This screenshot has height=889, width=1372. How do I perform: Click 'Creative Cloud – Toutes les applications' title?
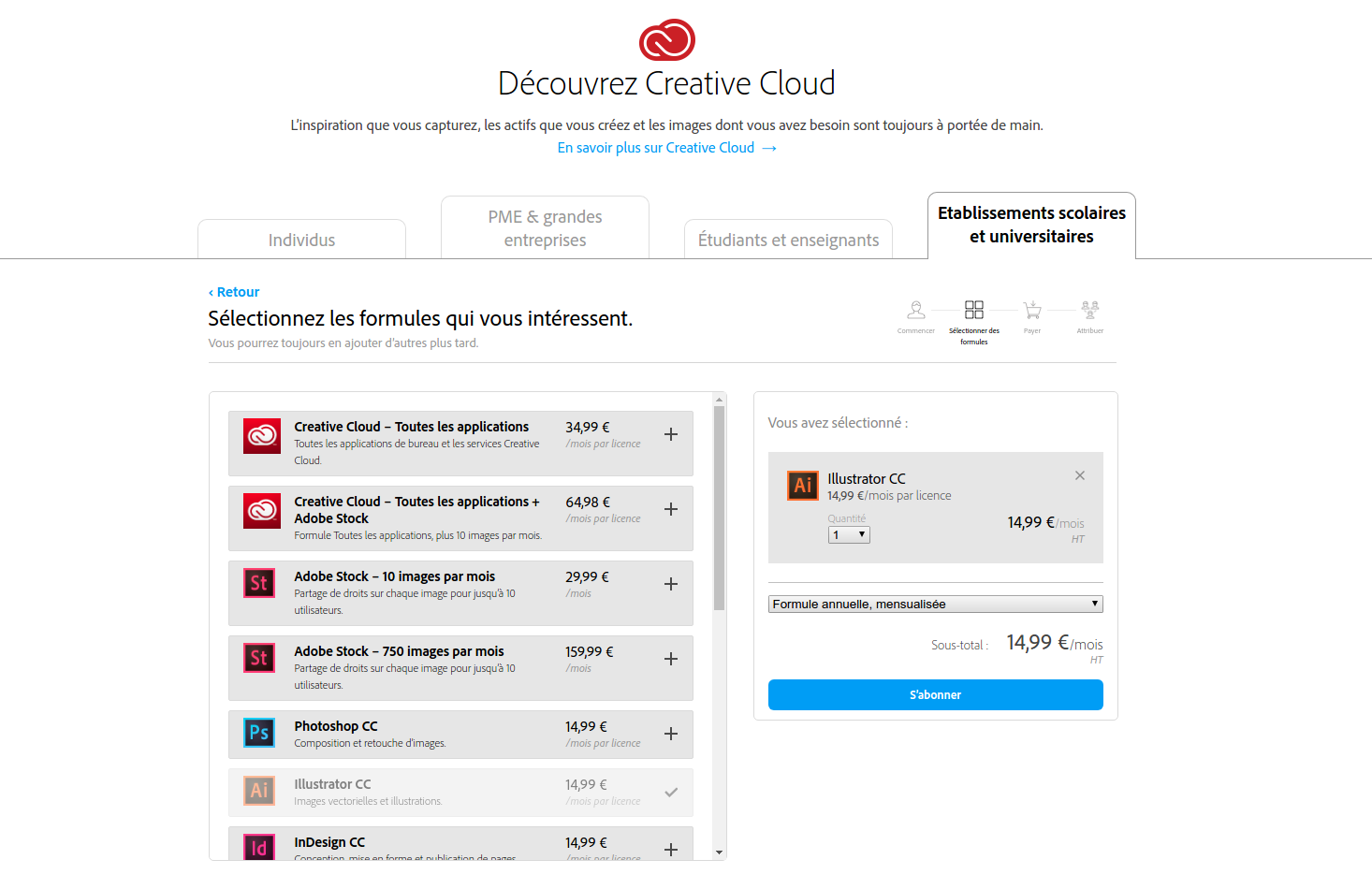tap(412, 427)
